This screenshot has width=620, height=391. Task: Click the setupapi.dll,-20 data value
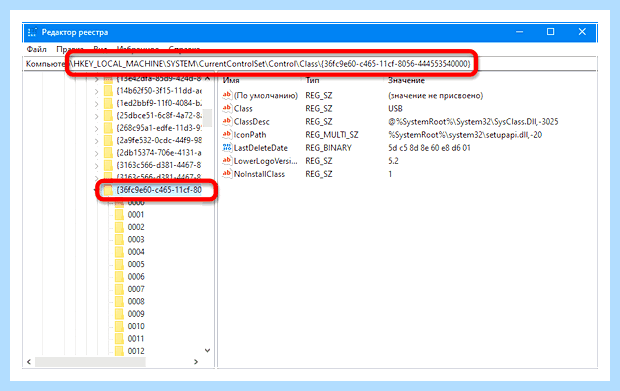click(465, 135)
